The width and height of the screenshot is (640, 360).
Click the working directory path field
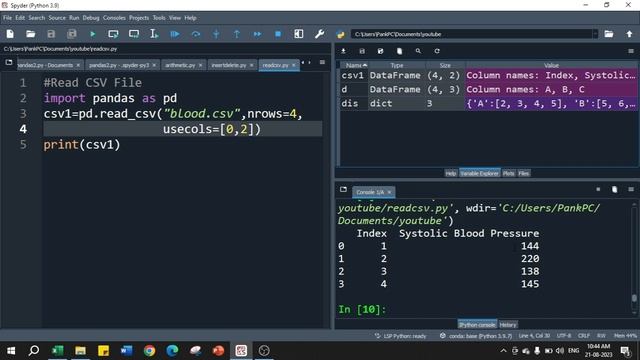tap(471, 34)
